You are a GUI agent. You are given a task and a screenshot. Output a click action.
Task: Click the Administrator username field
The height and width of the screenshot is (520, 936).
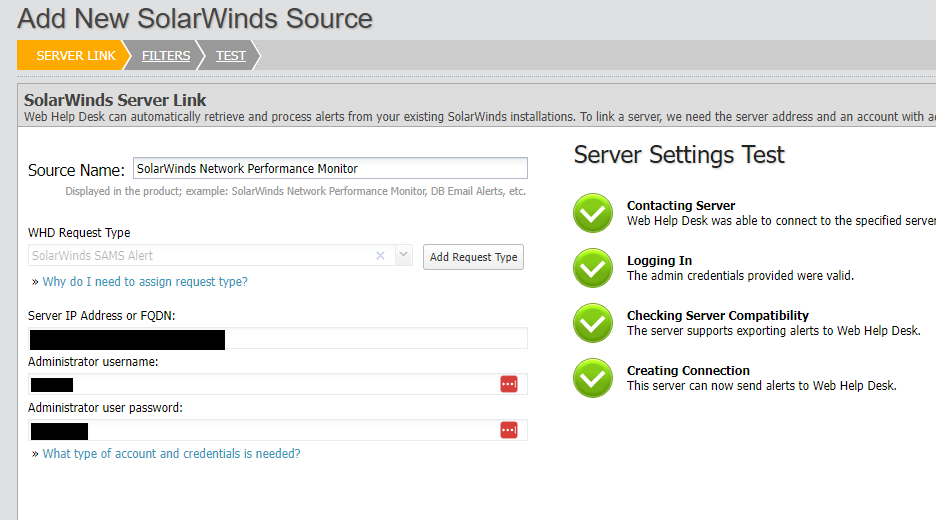278,384
